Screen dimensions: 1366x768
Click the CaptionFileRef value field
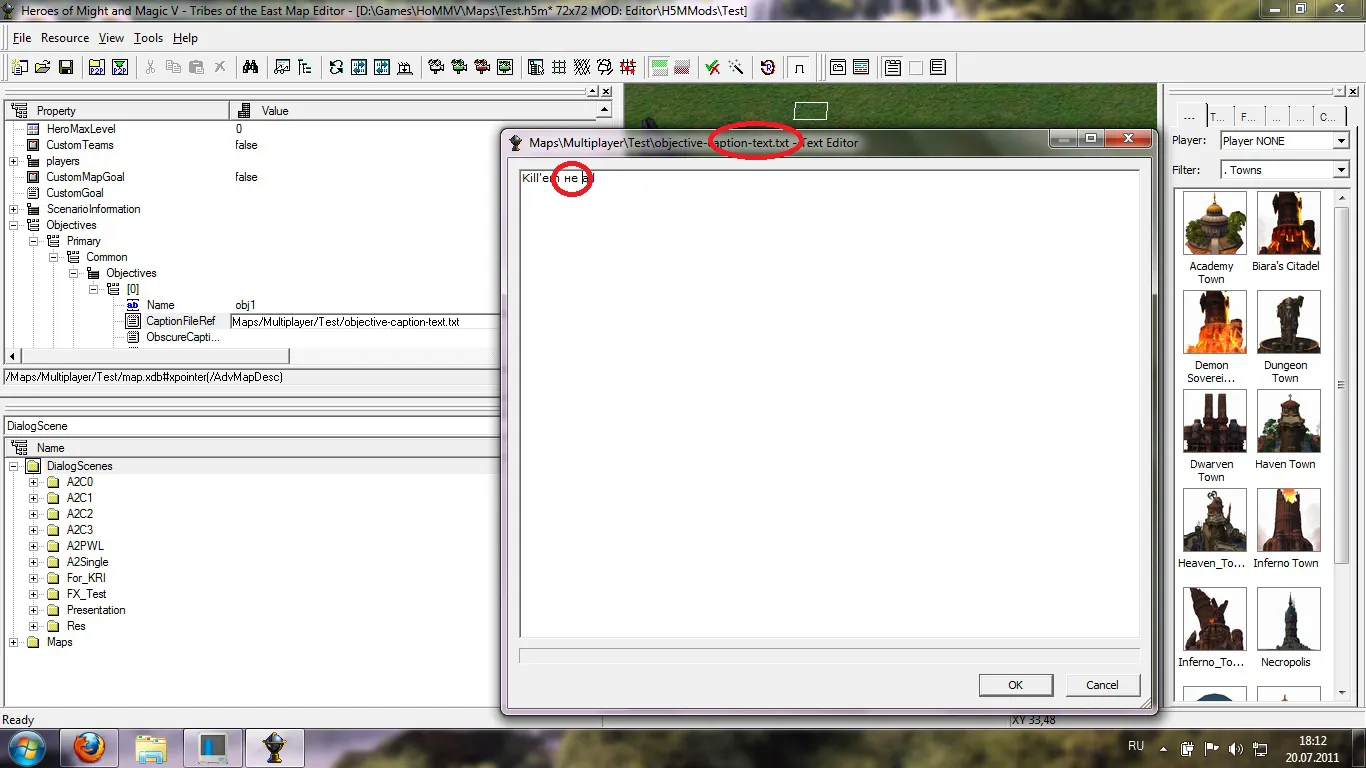364,322
